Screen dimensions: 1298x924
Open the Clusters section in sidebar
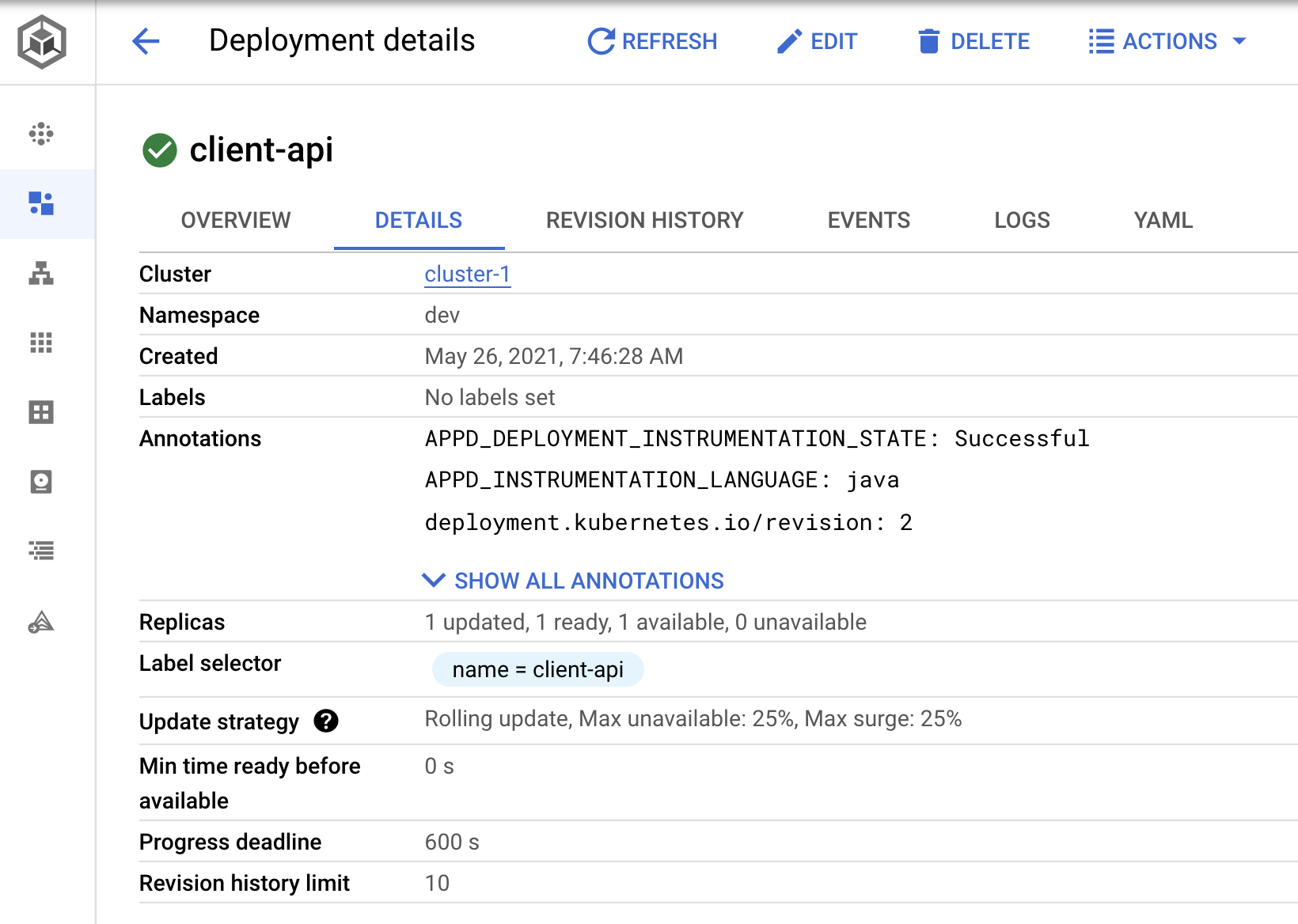[x=40, y=133]
